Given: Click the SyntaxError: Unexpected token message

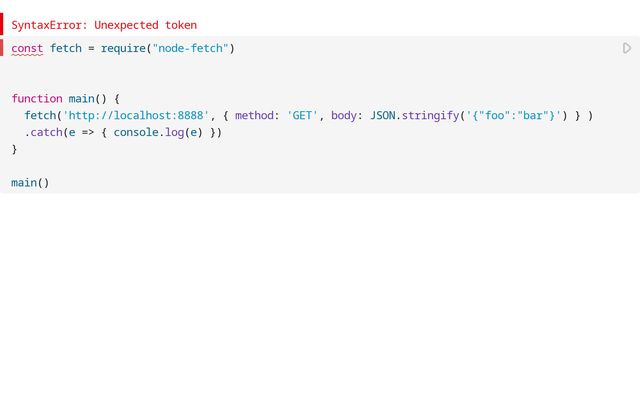Looking at the screenshot, I should pyautogui.click(x=104, y=25).
